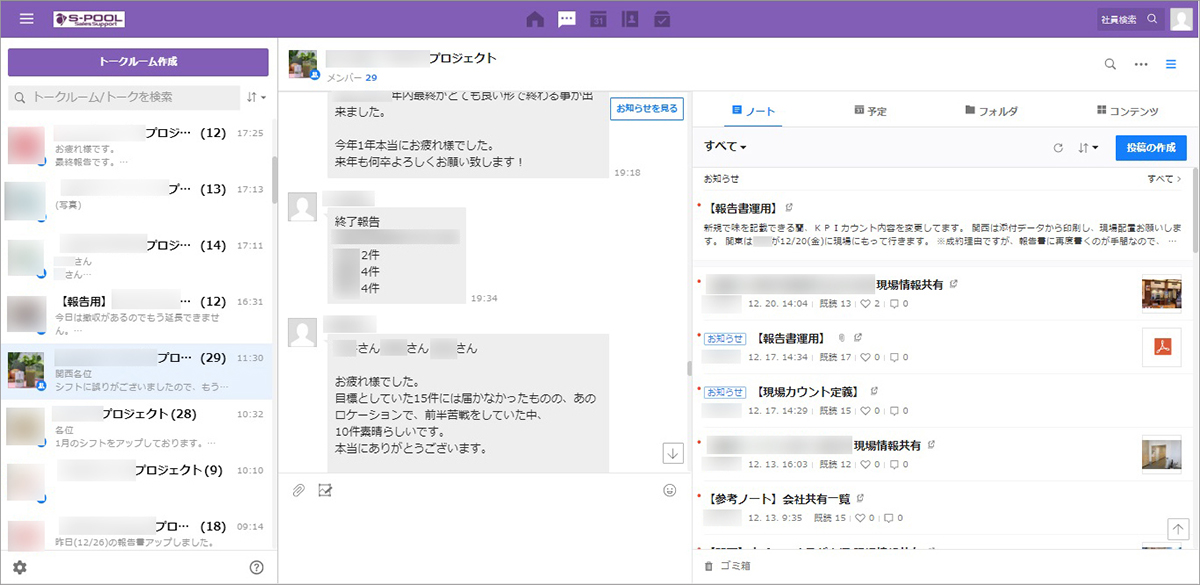Click the help question mark icon
Screen dimensions: 1200x585
coord(256,567)
